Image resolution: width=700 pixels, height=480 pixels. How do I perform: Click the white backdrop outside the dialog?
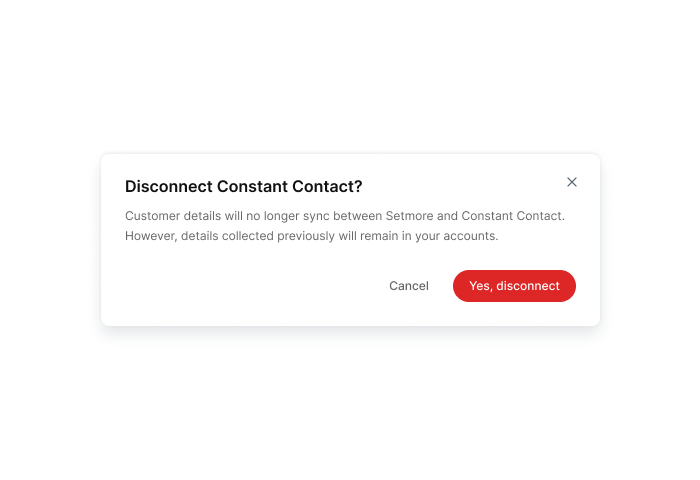(350, 402)
